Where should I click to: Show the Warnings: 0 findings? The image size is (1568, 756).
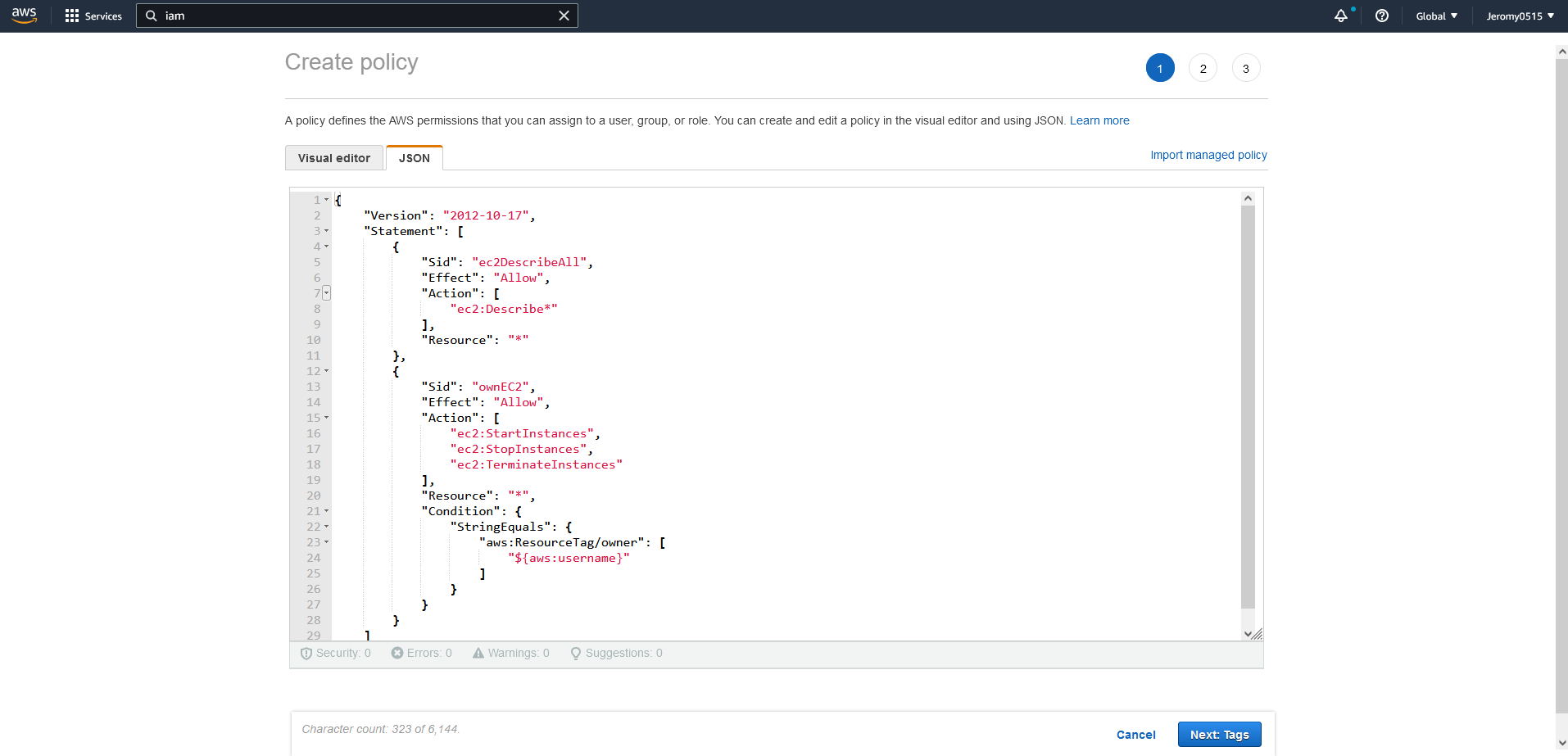tap(511, 653)
